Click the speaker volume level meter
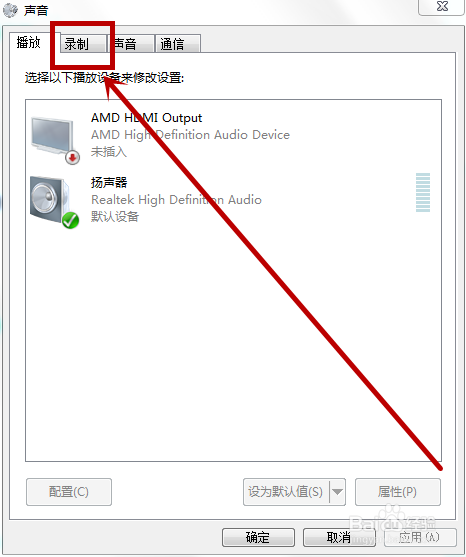Screen dimensions: 466x557 coord(423,192)
